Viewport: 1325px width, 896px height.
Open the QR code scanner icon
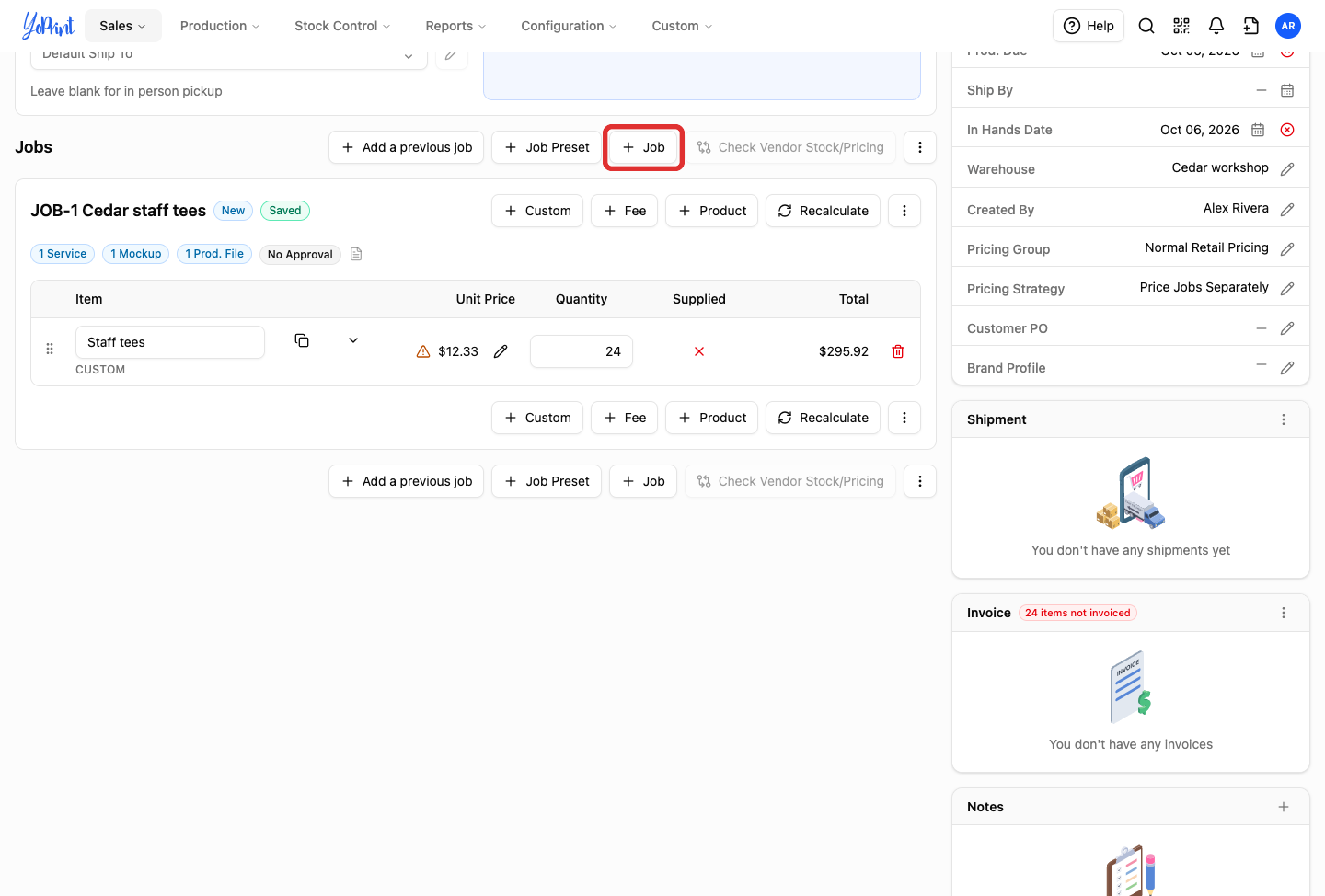point(1181,26)
